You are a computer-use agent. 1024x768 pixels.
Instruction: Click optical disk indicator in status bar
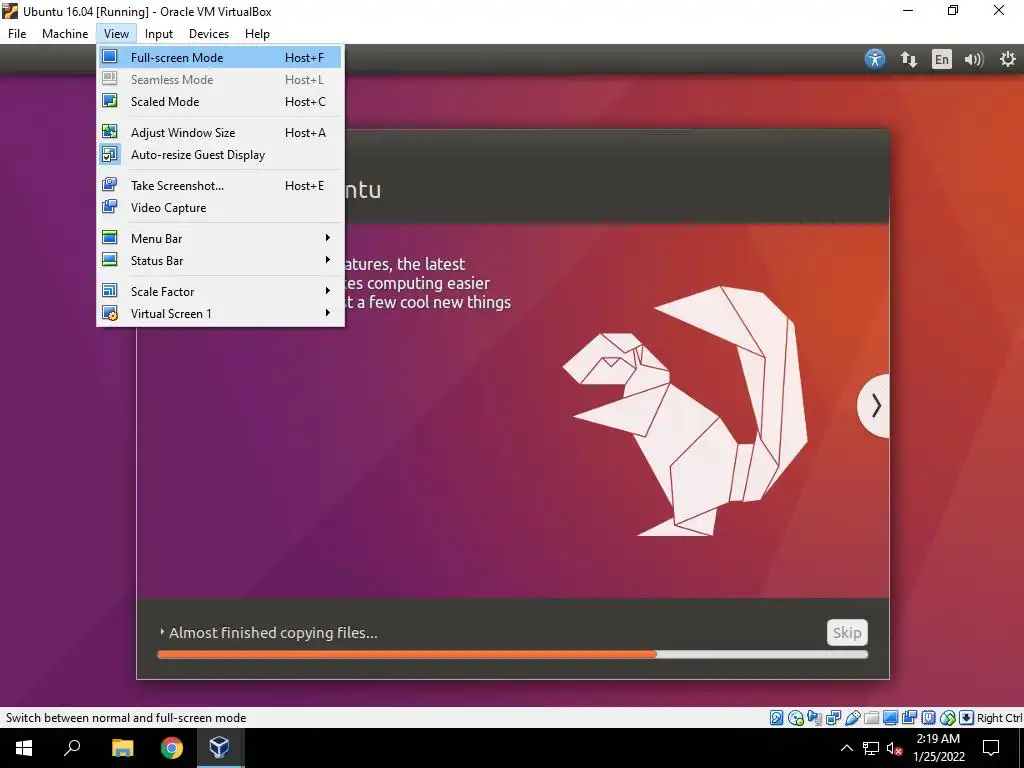tap(795, 718)
